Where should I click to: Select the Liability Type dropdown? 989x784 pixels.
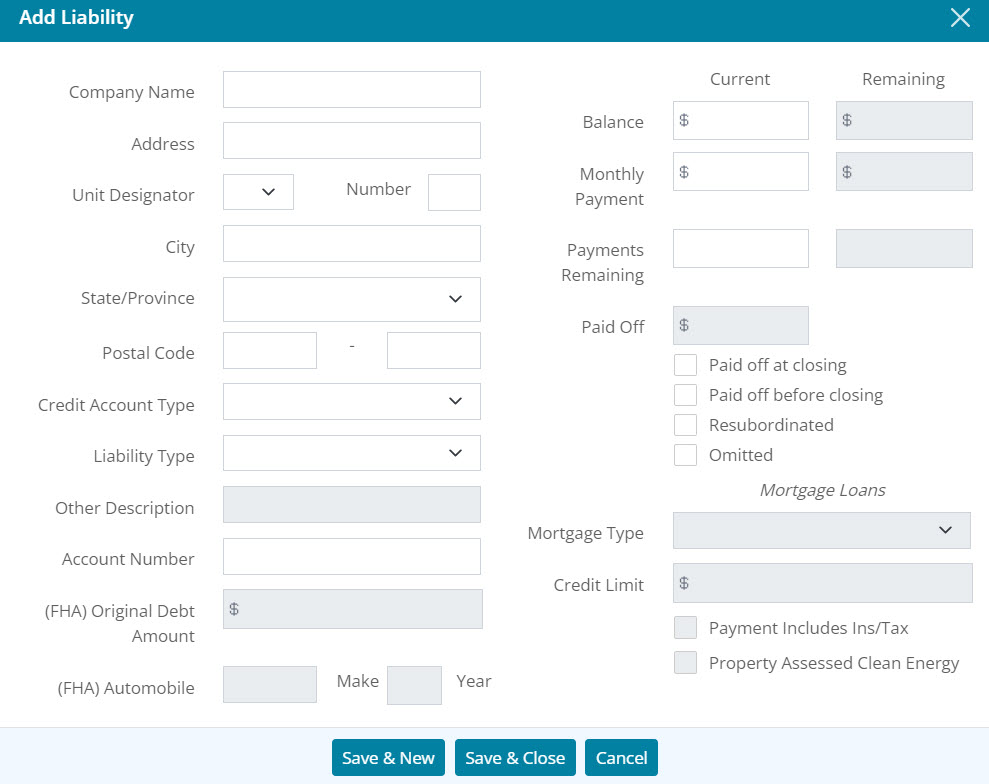coord(351,453)
